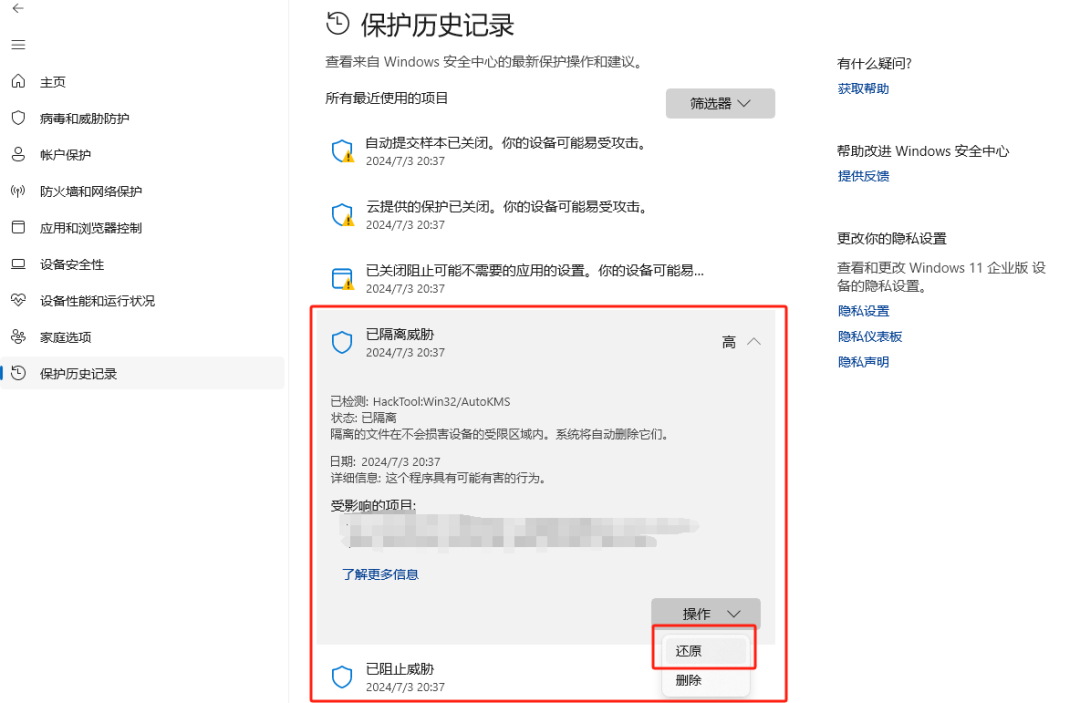Open 设备性能和运行状况 heart icon
The height and width of the screenshot is (703, 1080).
(19, 300)
